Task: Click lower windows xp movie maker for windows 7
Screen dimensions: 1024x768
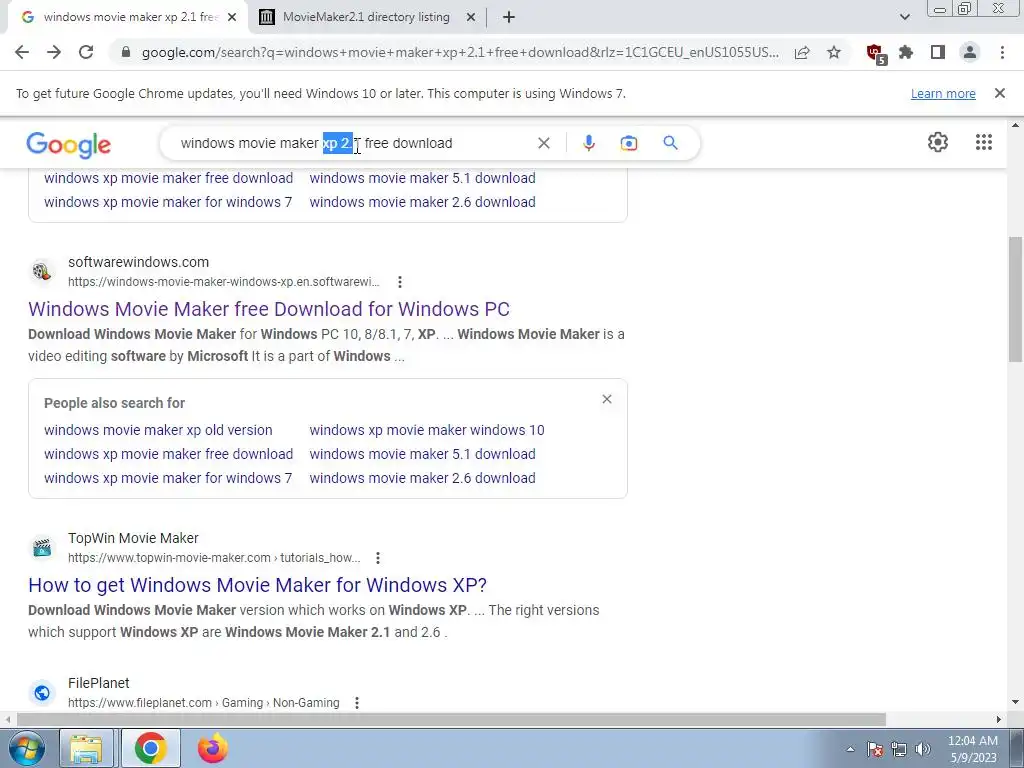Action: 168,478
